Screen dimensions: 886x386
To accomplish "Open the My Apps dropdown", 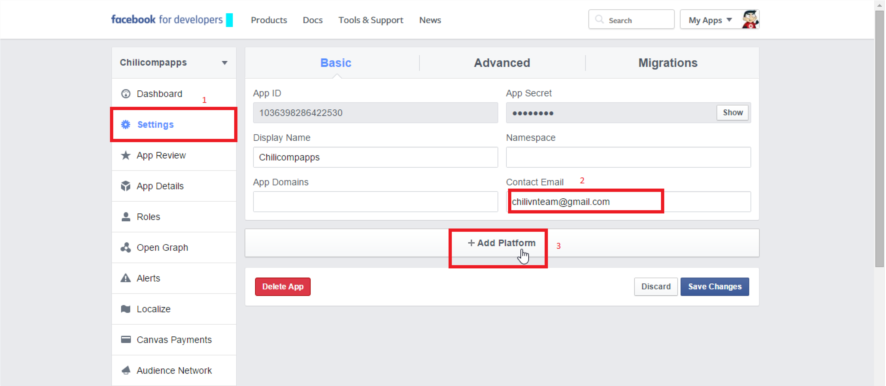I will point(710,20).
